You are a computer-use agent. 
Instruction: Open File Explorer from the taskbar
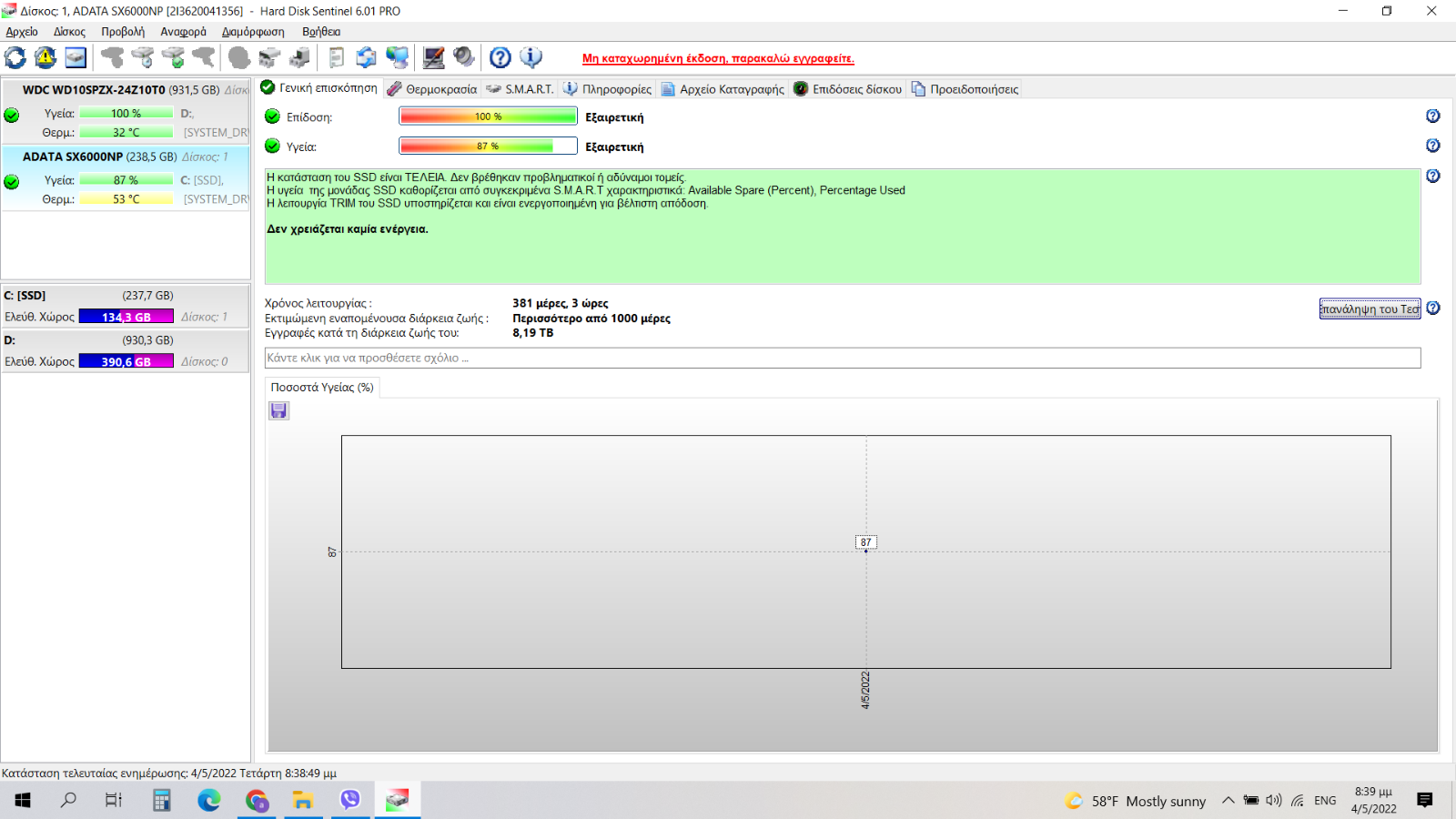(303, 800)
